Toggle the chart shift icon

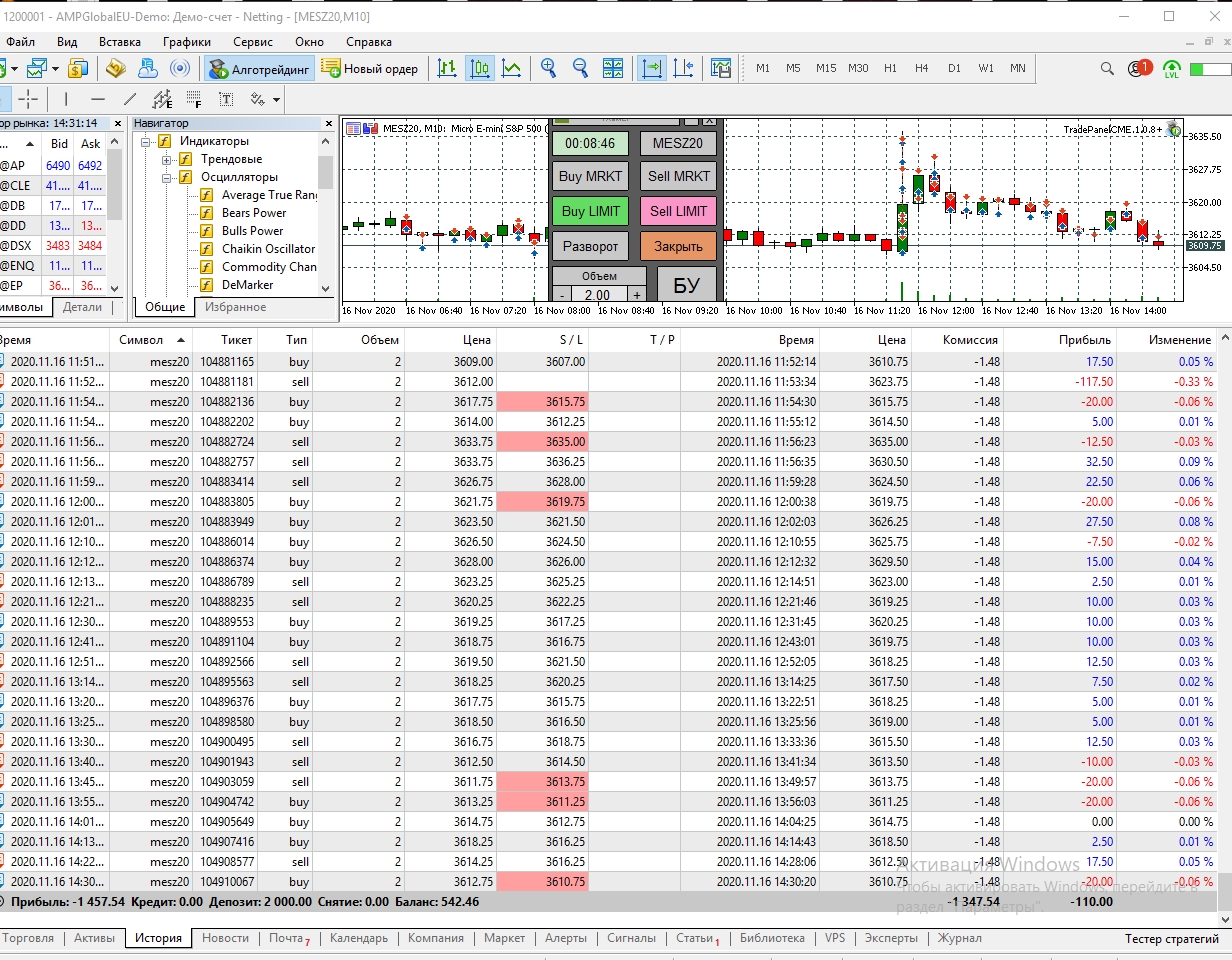point(684,68)
